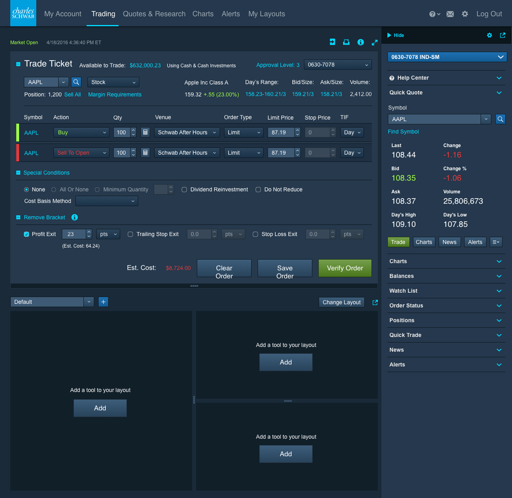This screenshot has width=512, height=498.
Task: Click the print icon above Trade Ticket
Action: [346, 42]
